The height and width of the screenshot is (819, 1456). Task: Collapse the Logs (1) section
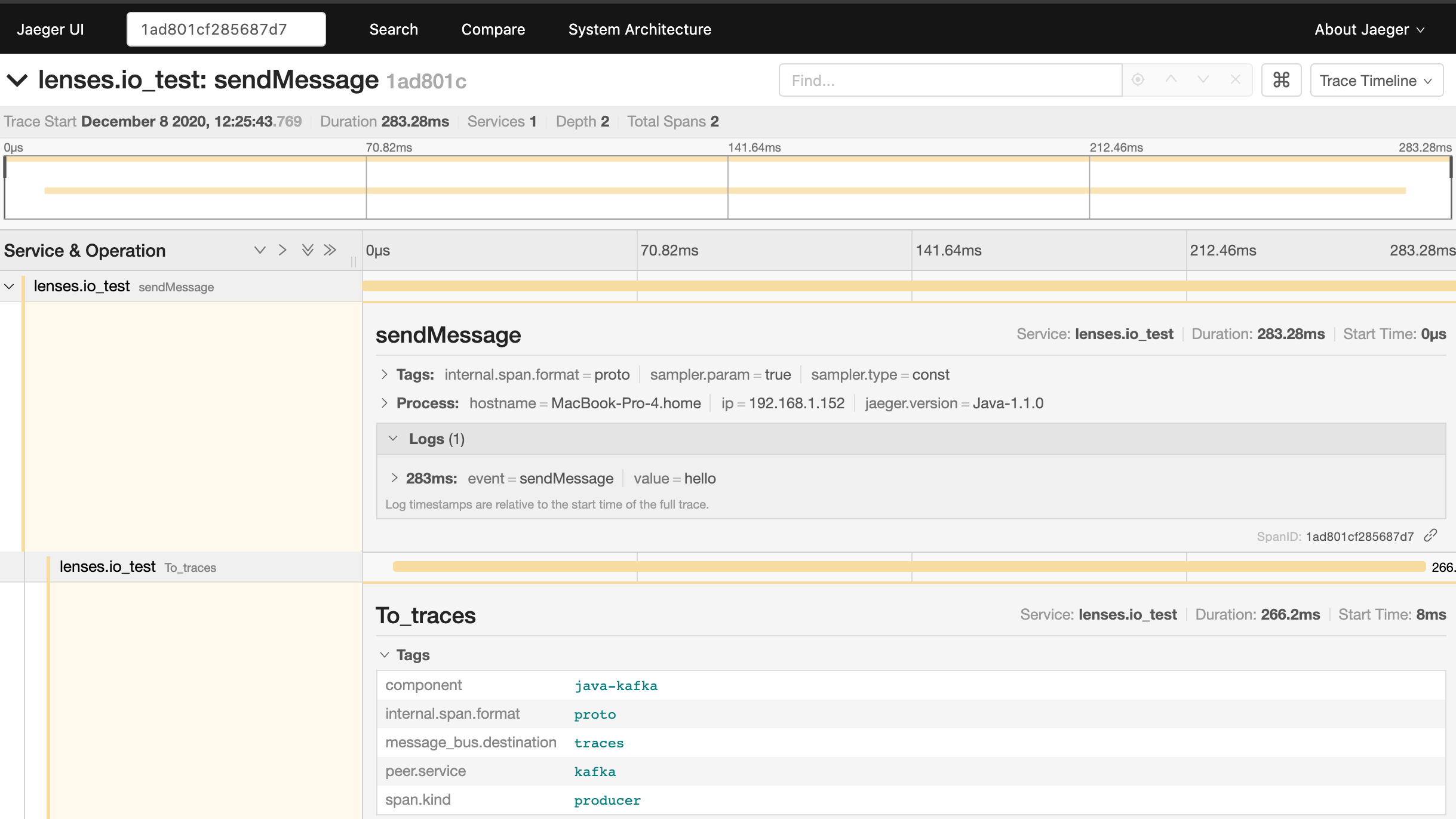[x=393, y=439]
